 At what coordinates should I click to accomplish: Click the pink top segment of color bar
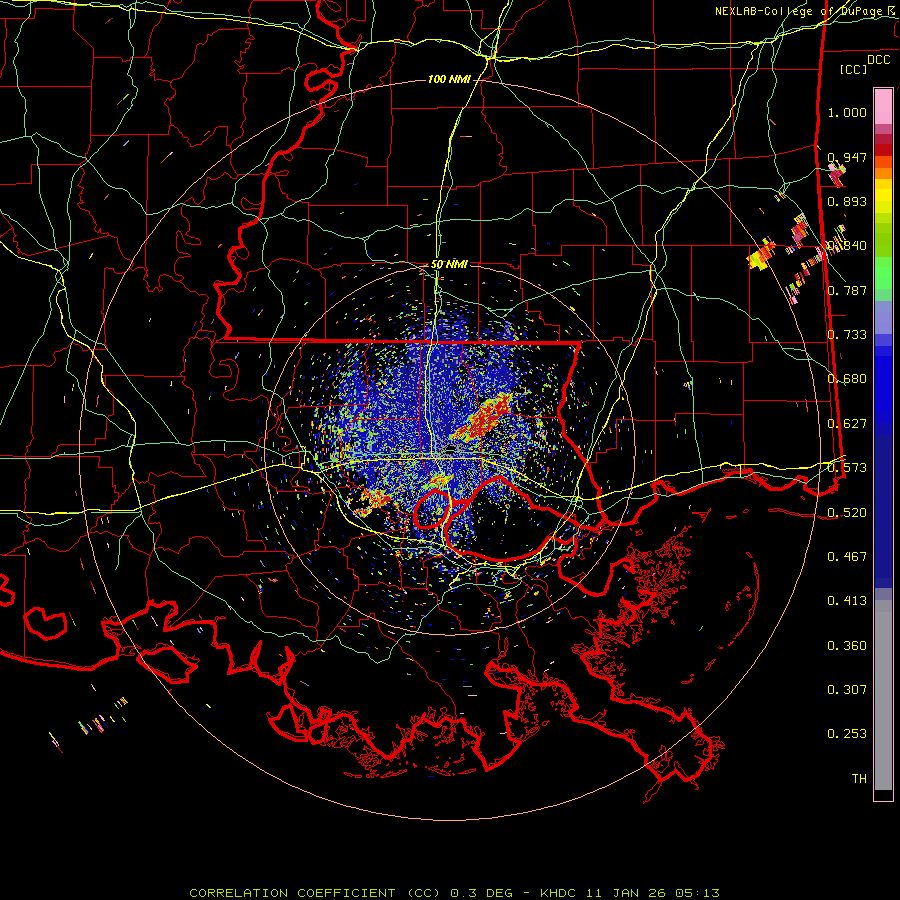(x=883, y=106)
